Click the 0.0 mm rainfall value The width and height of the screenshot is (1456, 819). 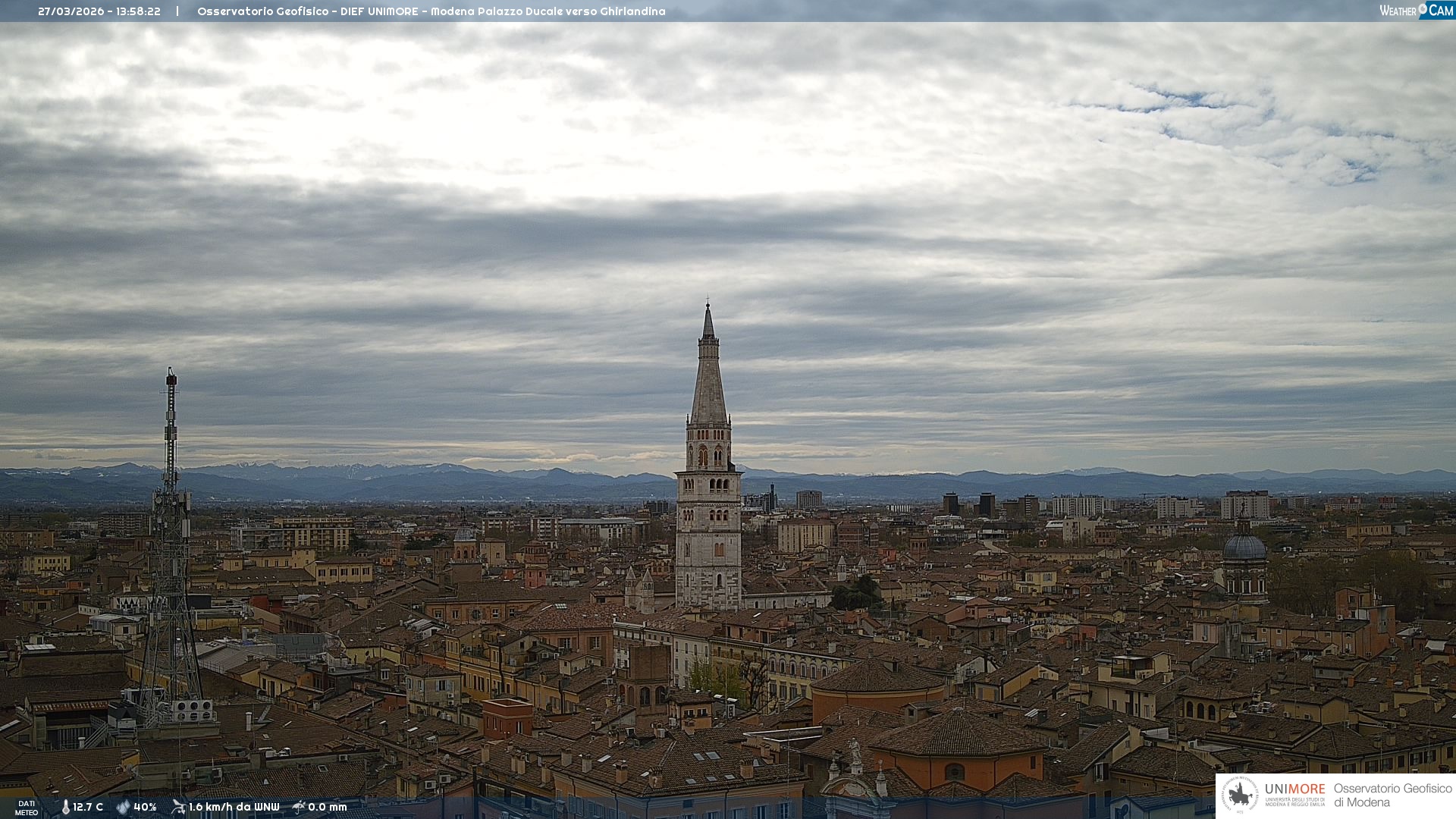click(x=327, y=808)
